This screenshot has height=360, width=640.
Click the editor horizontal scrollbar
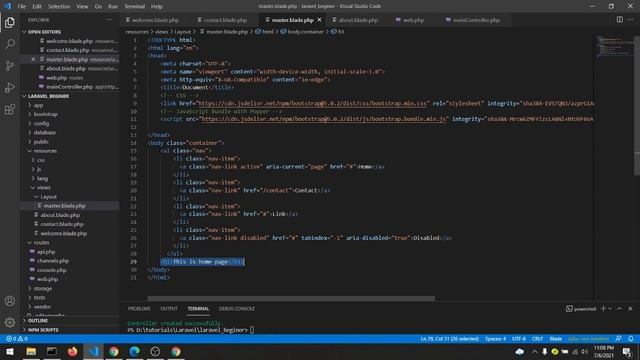291,298
